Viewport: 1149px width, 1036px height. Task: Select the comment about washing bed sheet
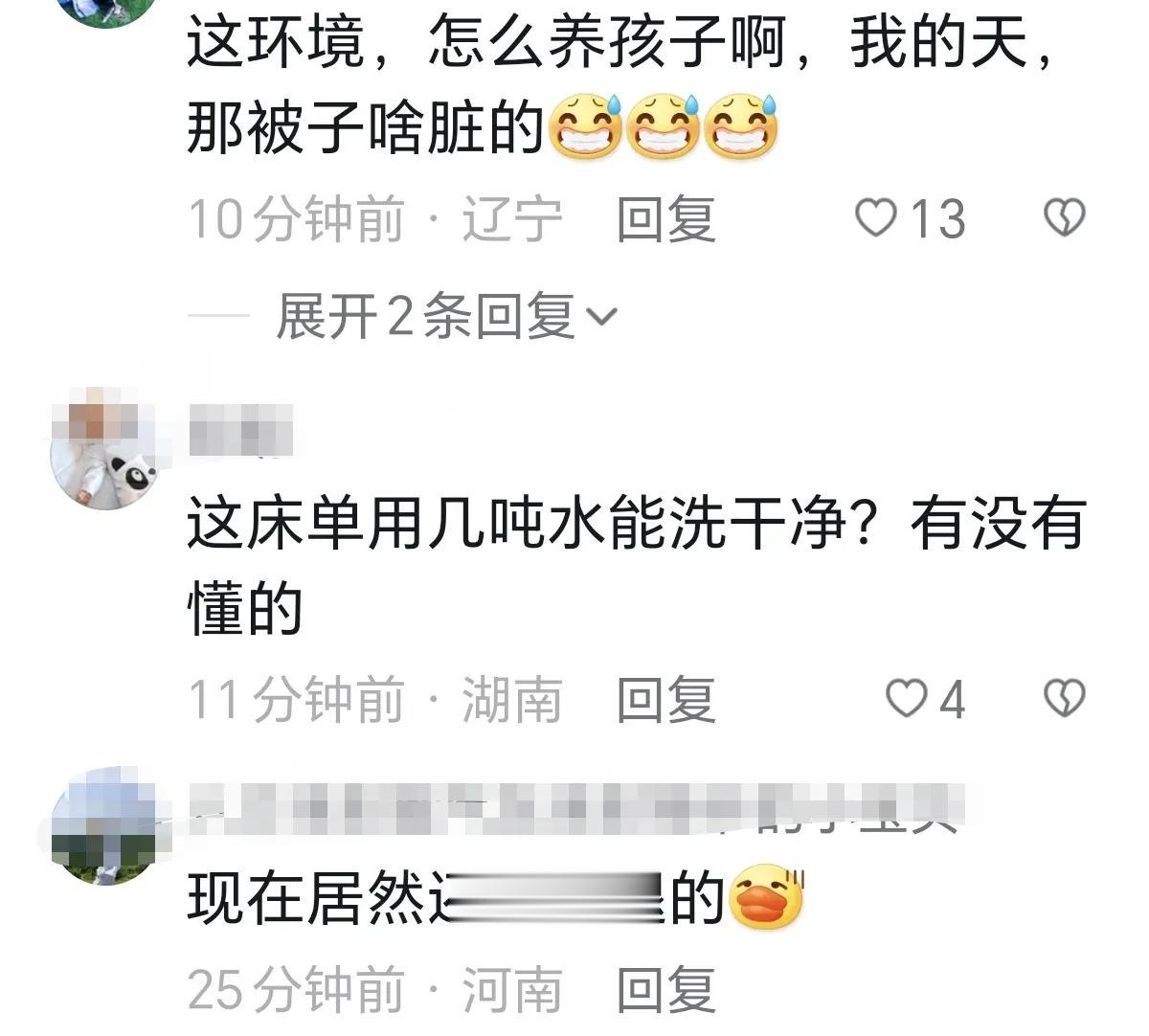(x=636, y=567)
